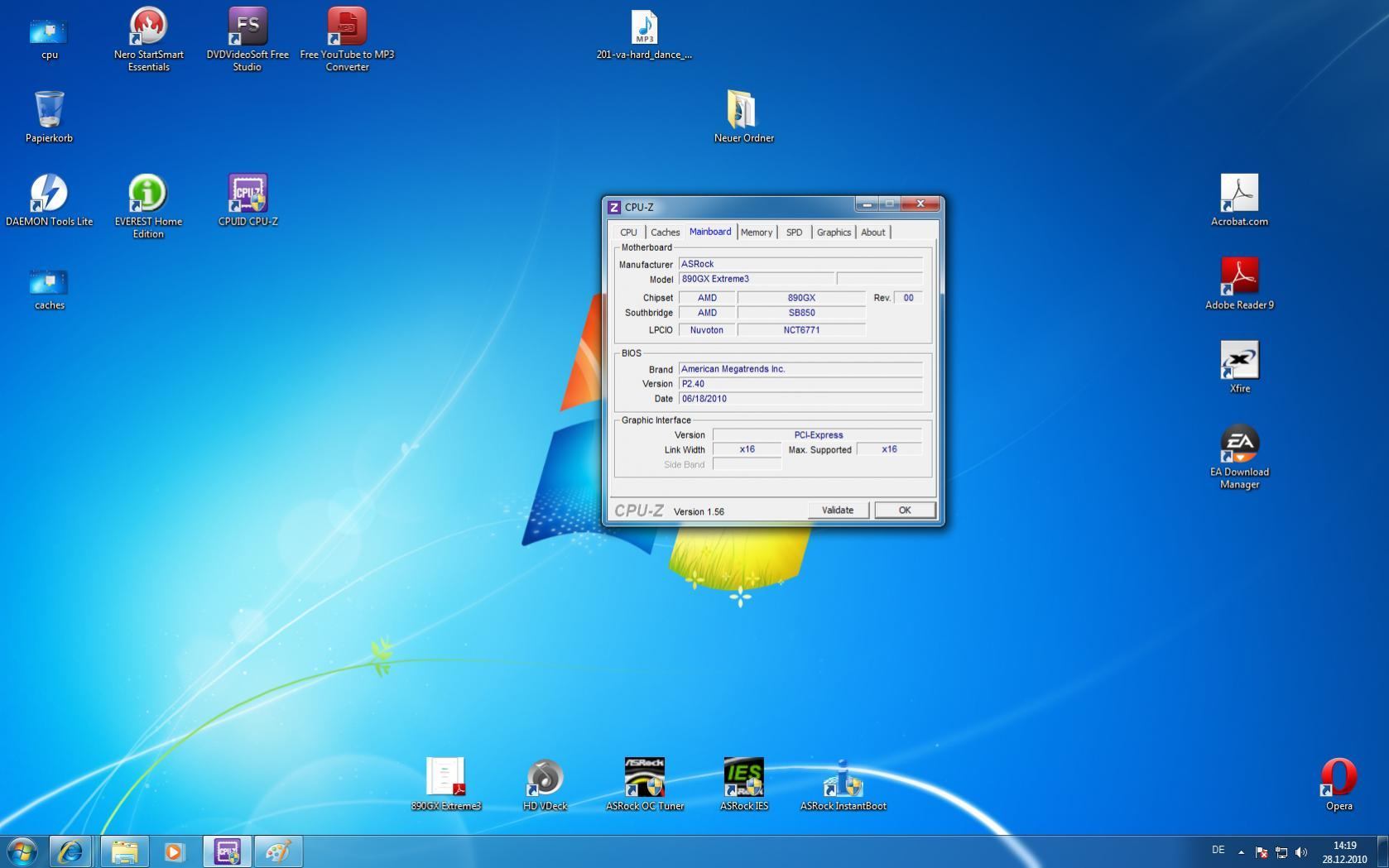
Task: Open DVDVideoSoft Free Studio shortcut
Action: [248, 38]
